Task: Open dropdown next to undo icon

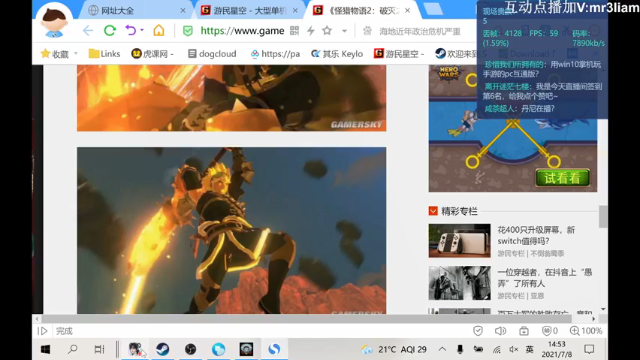Action: pos(142,30)
